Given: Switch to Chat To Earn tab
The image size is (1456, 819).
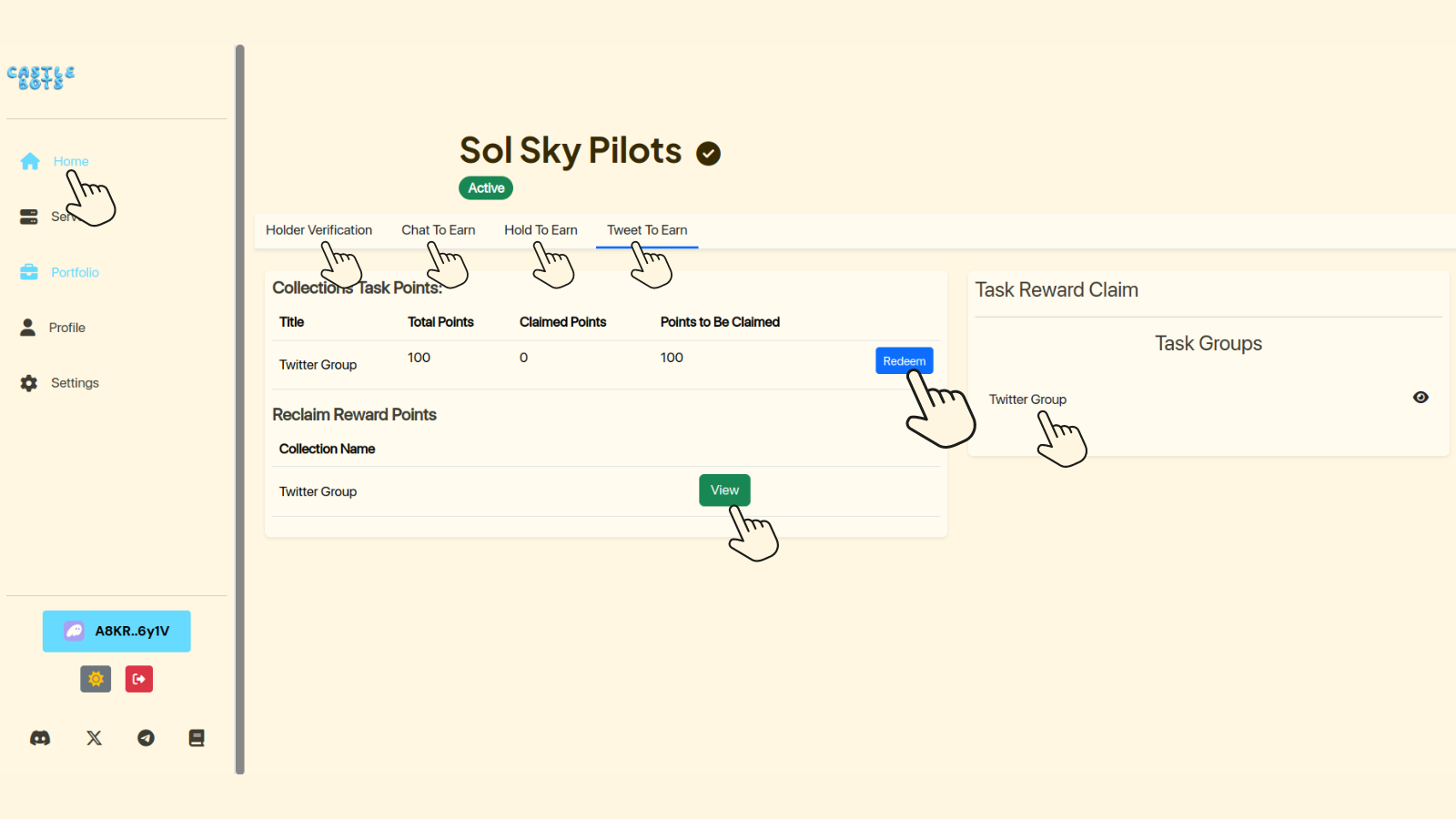Looking at the screenshot, I should [x=438, y=230].
